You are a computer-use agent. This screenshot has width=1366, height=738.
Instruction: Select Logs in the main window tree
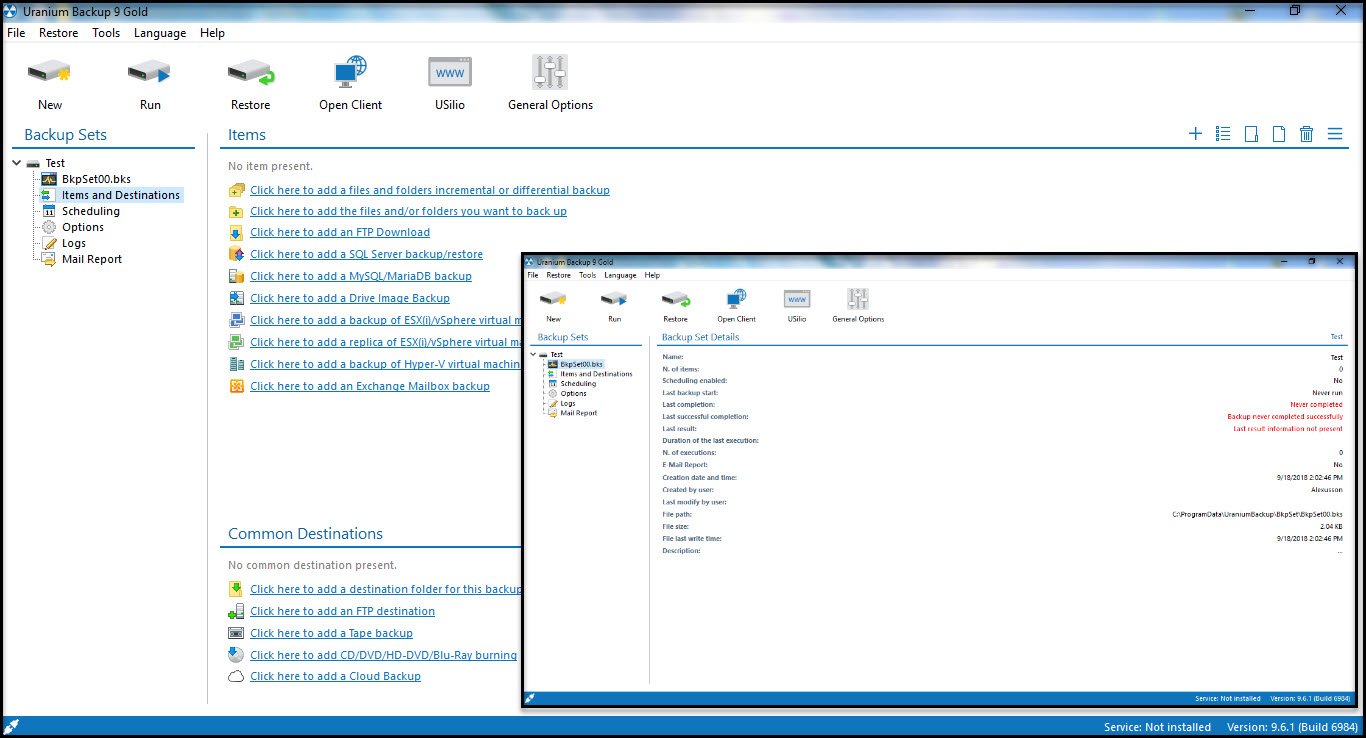[74, 243]
